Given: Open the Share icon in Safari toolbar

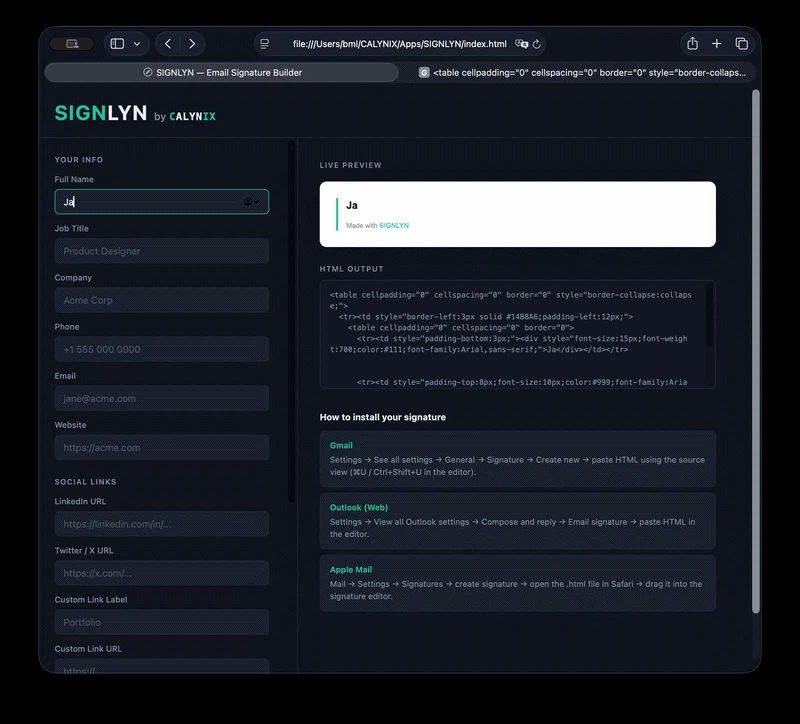Looking at the screenshot, I should [692, 43].
